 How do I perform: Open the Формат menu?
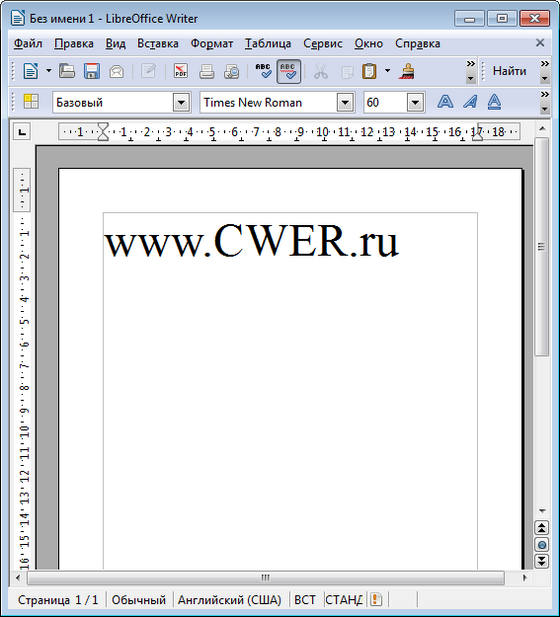[x=212, y=43]
